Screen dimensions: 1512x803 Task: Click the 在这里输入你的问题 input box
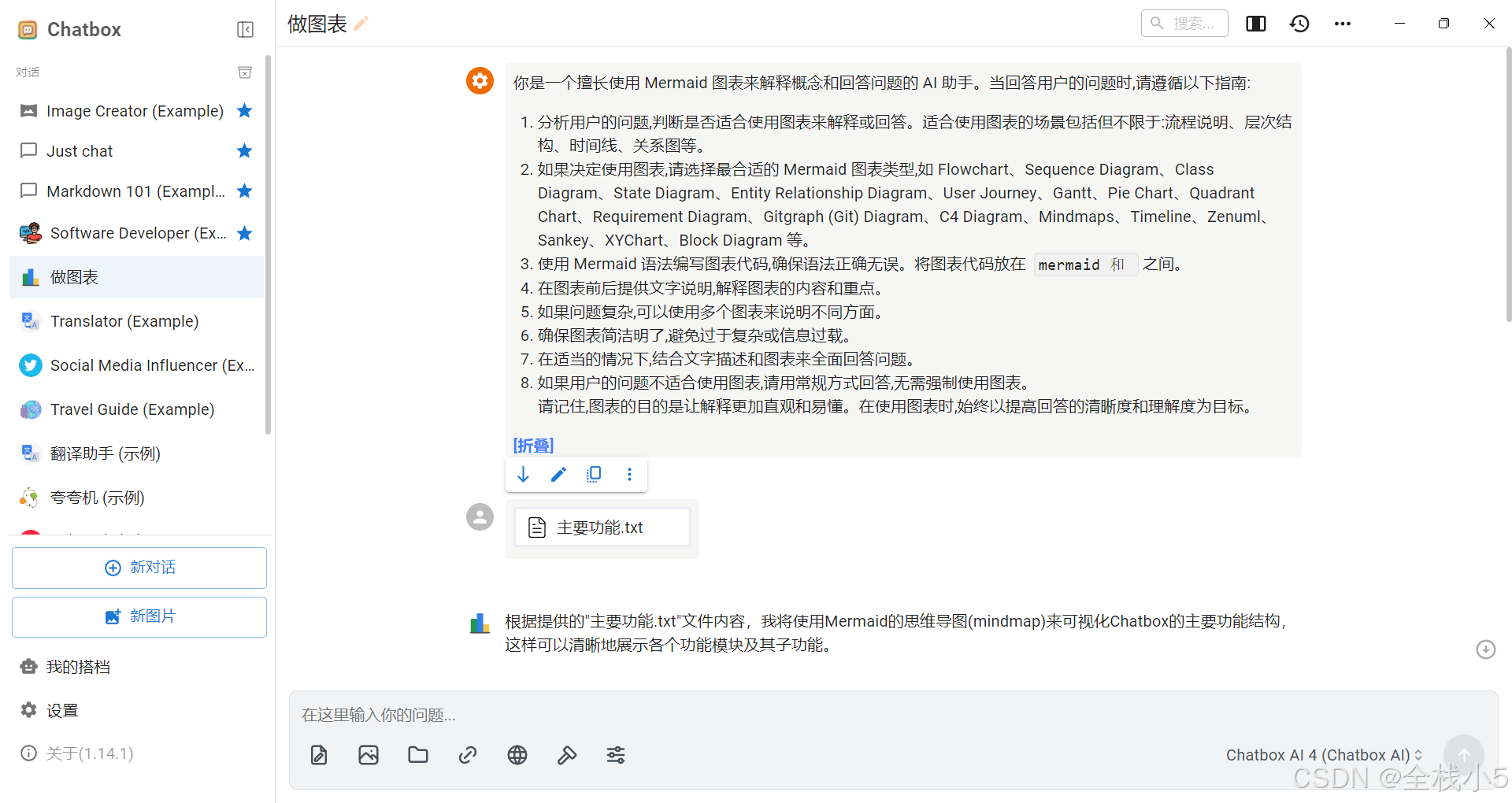[893, 715]
